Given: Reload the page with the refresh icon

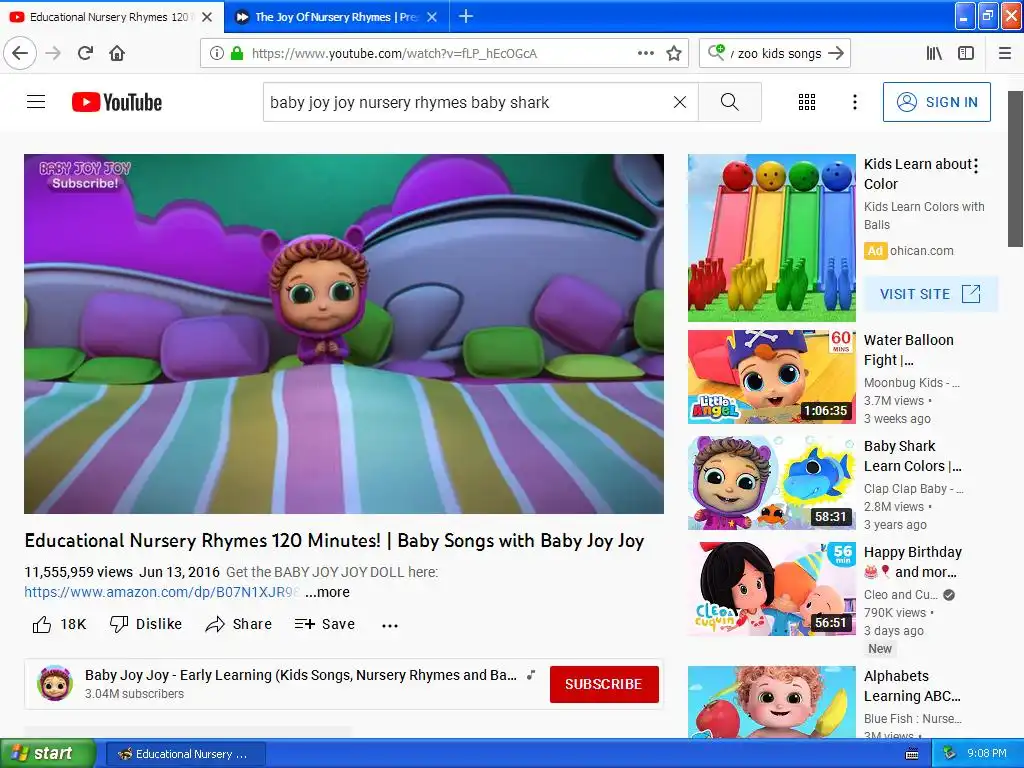Looking at the screenshot, I should pyautogui.click(x=86, y=53).
